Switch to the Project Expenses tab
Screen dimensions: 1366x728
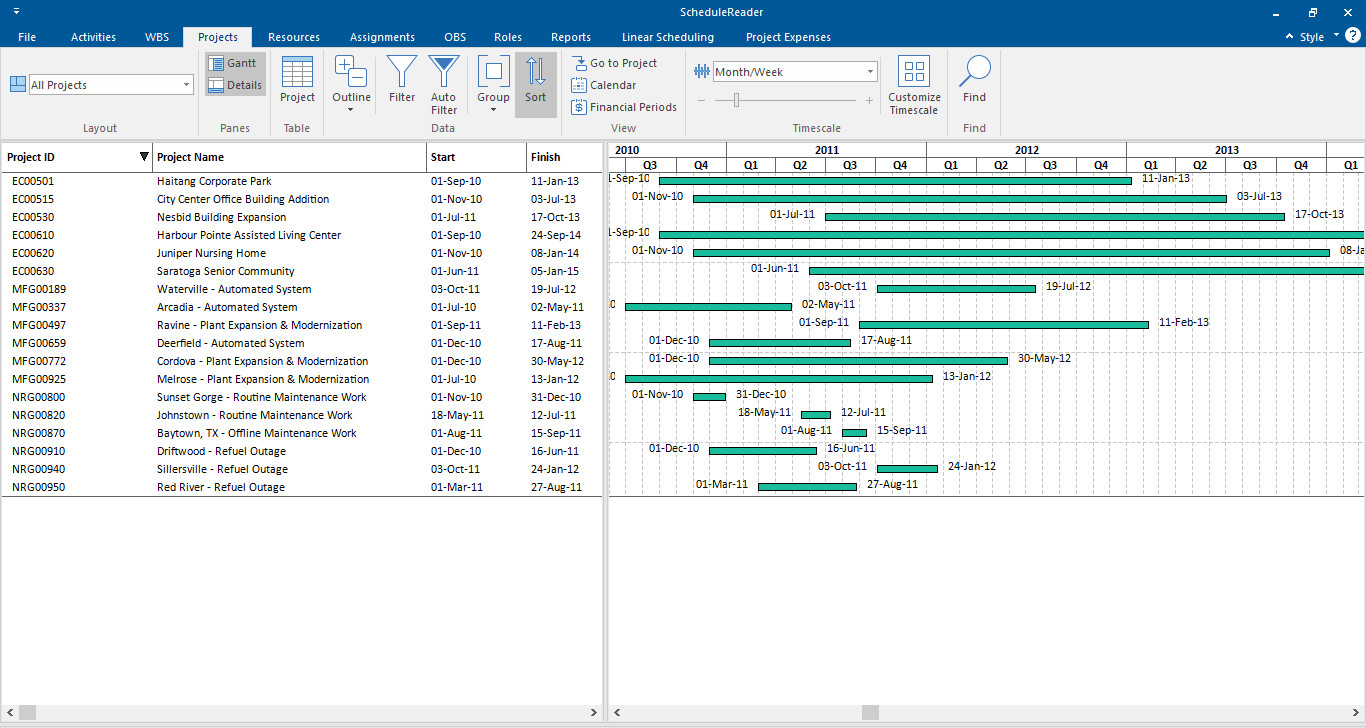[788, 37]
